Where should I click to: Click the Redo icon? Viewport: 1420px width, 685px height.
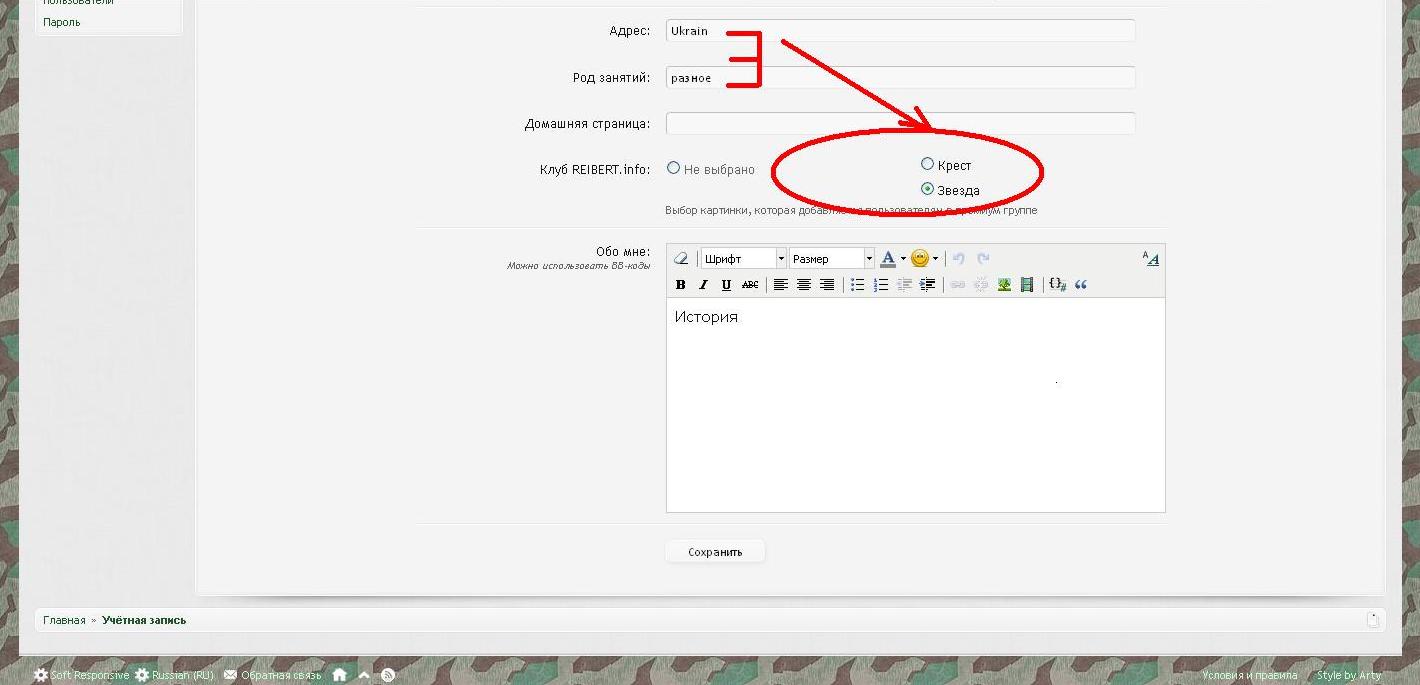coord(983,258)
